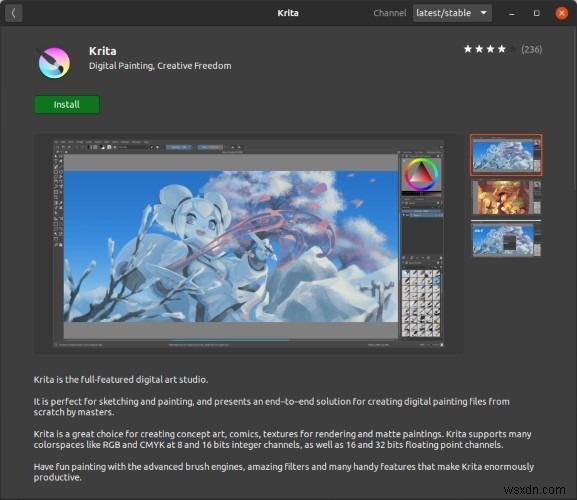Image resolution: width=577 pixels, height=500 pixels.
Task: Click the Krita paintbrush app icon
Action: [54, 63]
